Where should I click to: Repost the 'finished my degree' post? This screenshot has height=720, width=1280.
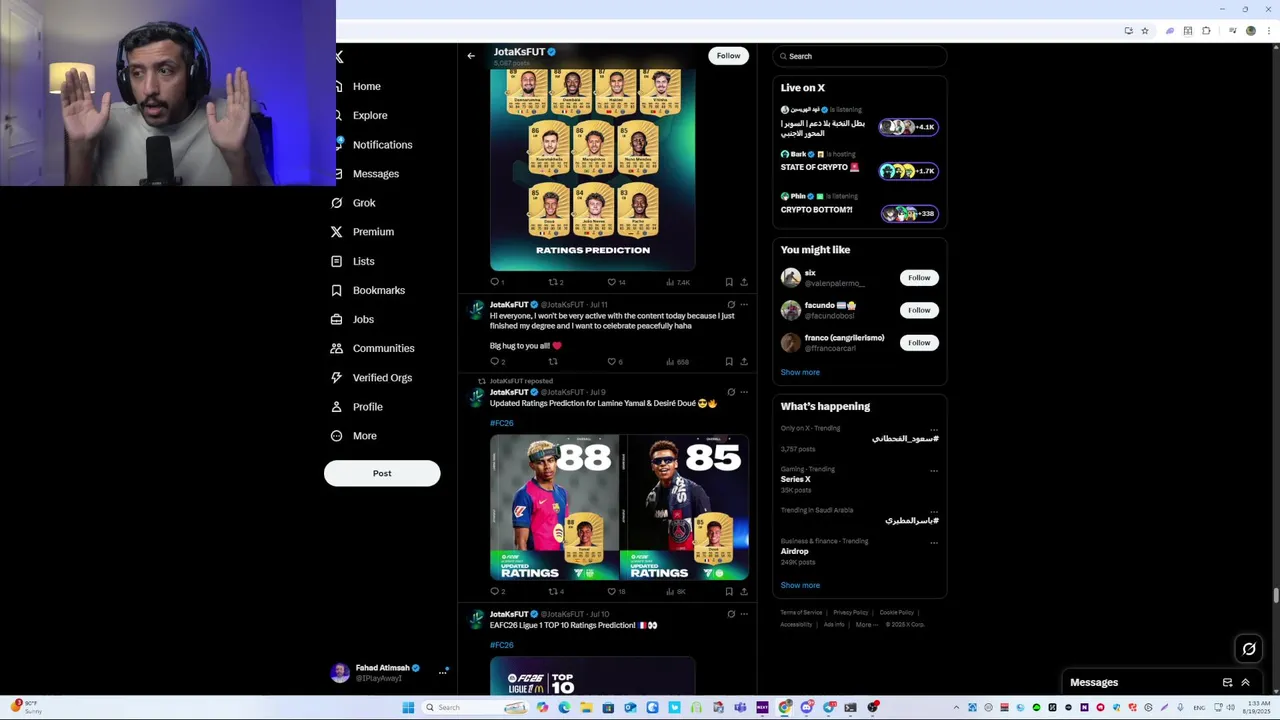pos(552,362)
